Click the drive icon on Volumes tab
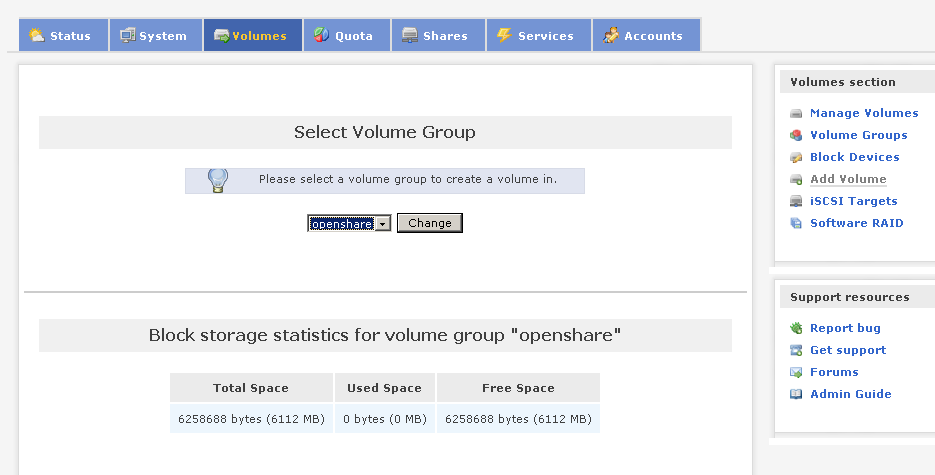This screenshot has width=935, height=475. point(222,36)
